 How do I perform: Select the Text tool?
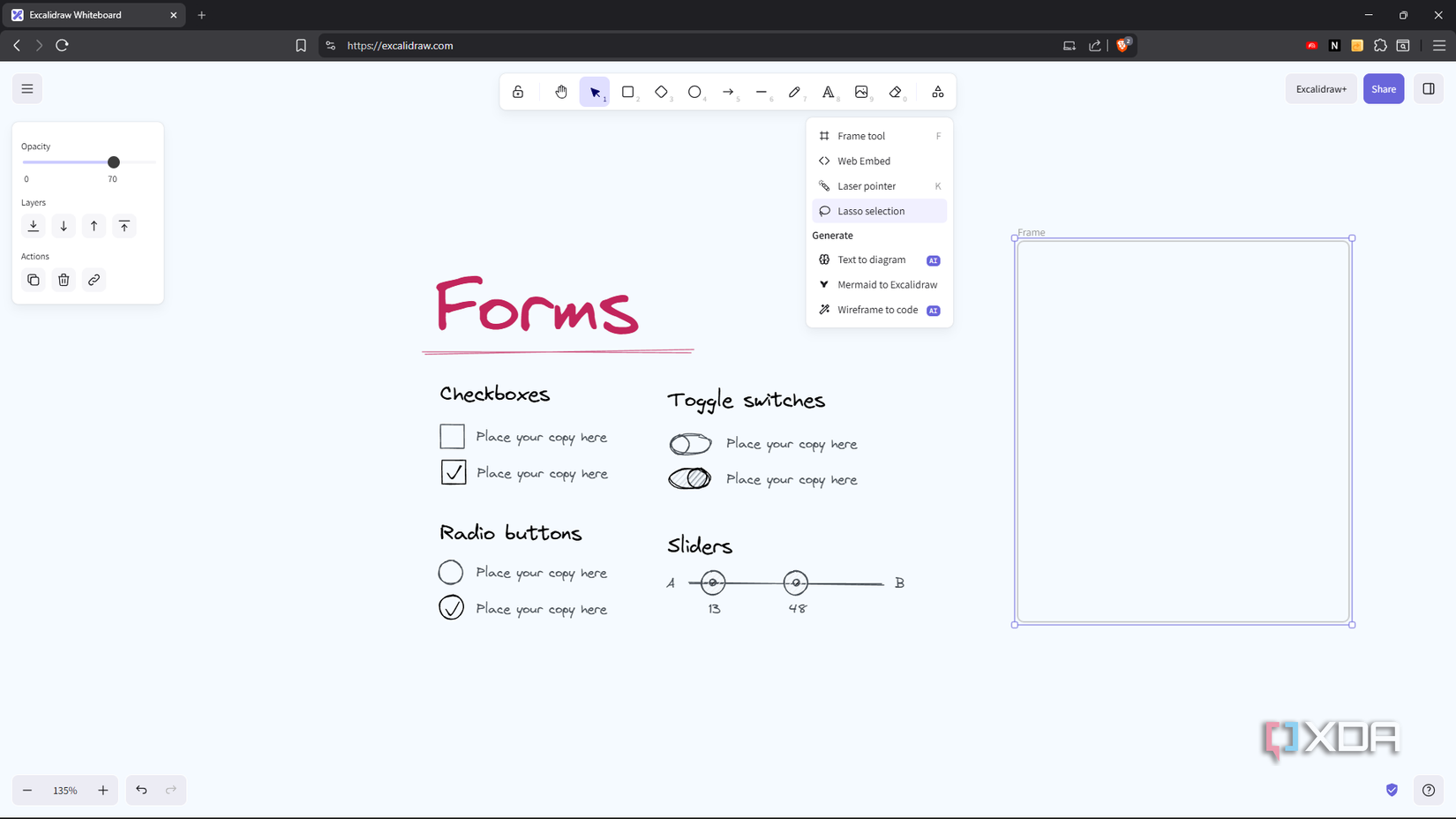(828, 92)
